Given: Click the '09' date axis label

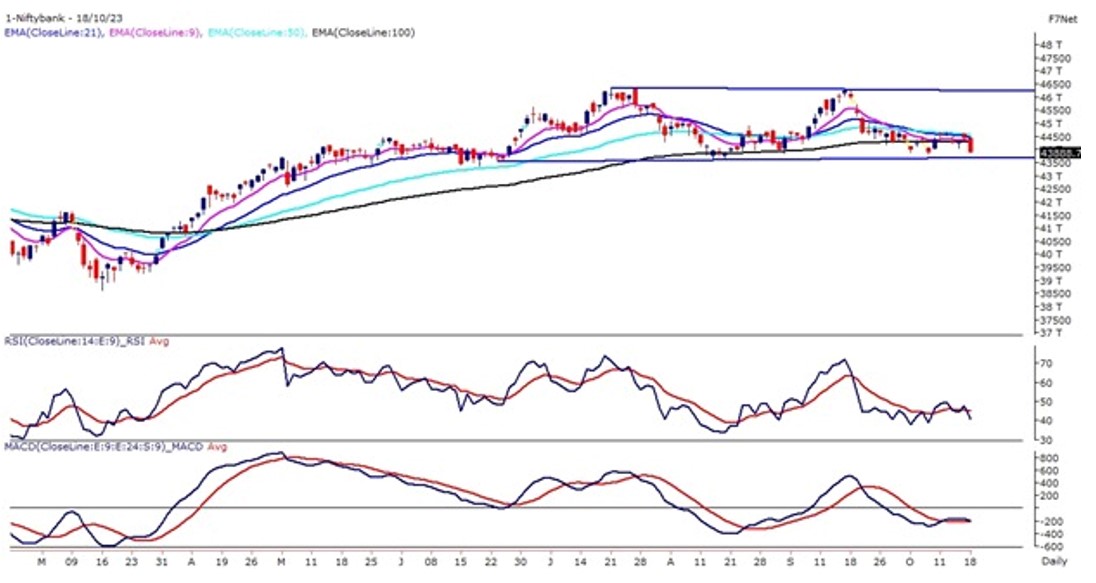Looking at the screenshot, I should pos(71,562).
